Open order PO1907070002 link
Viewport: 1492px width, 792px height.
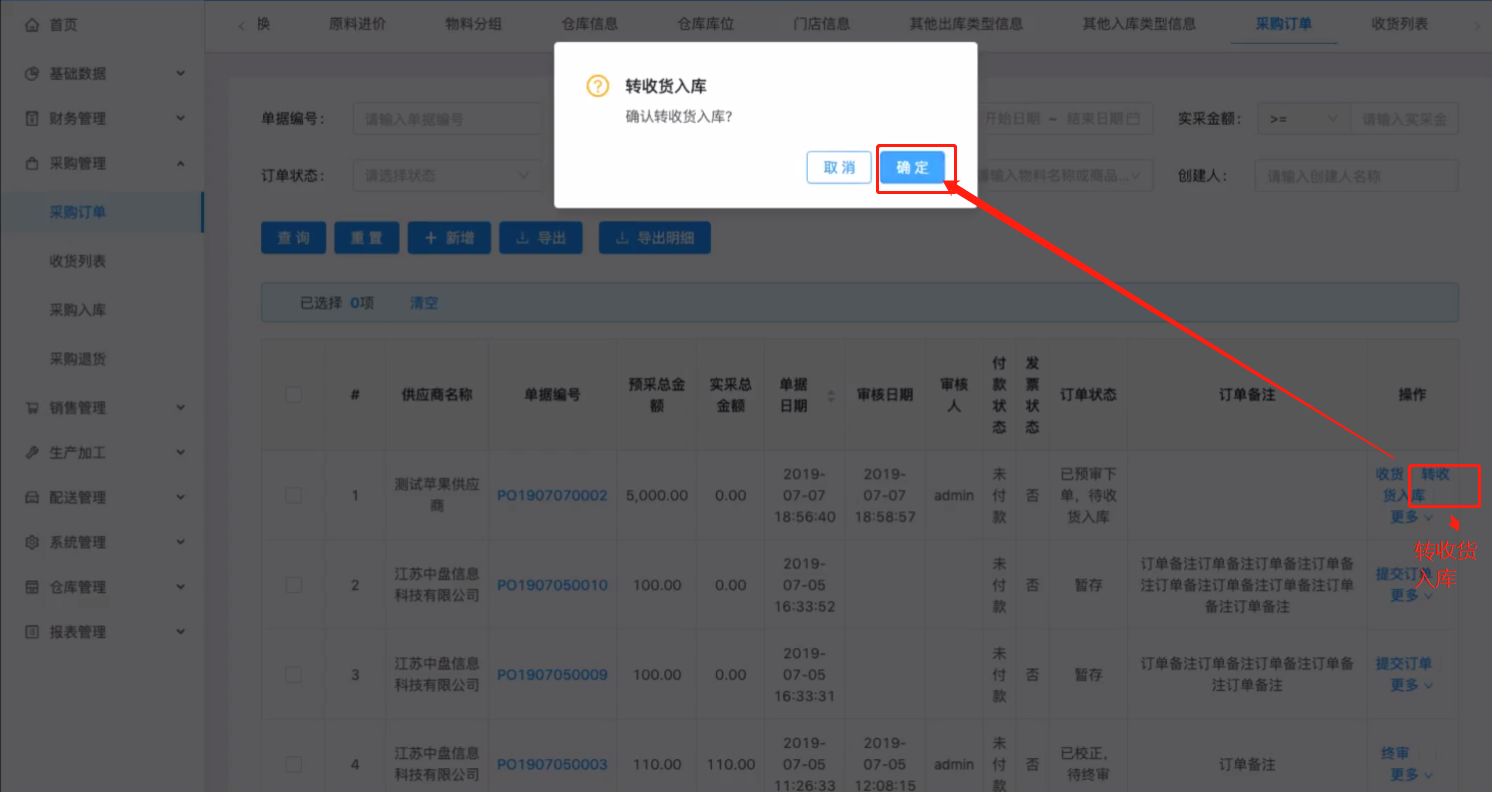point(552,495)
